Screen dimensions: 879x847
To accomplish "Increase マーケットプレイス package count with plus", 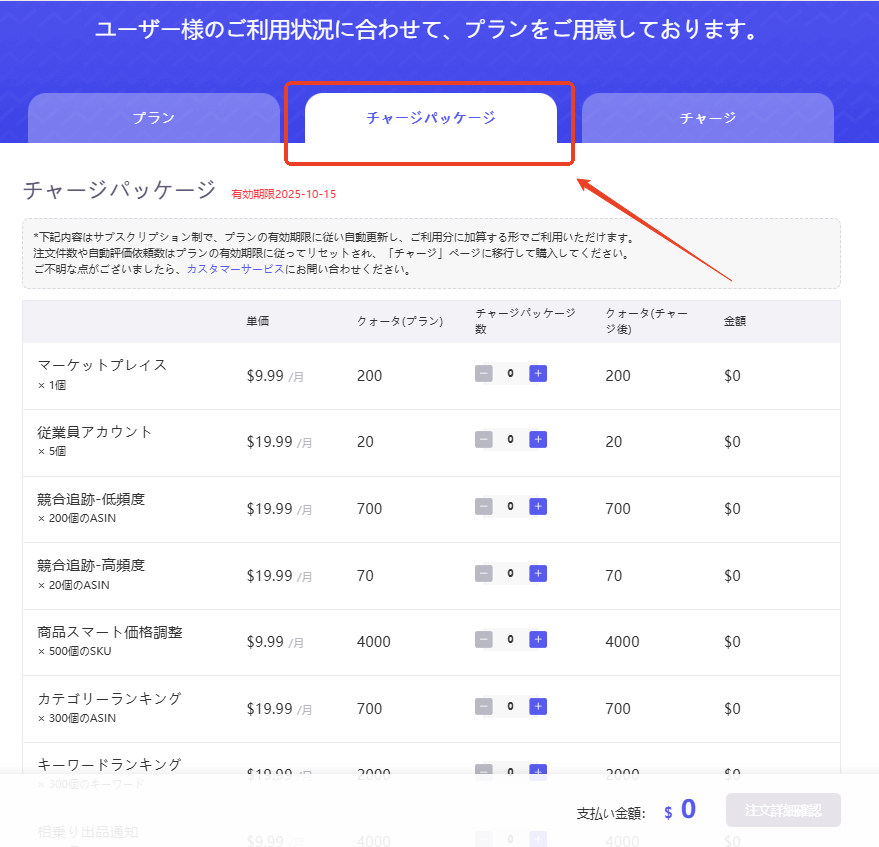I will [538, 373].
